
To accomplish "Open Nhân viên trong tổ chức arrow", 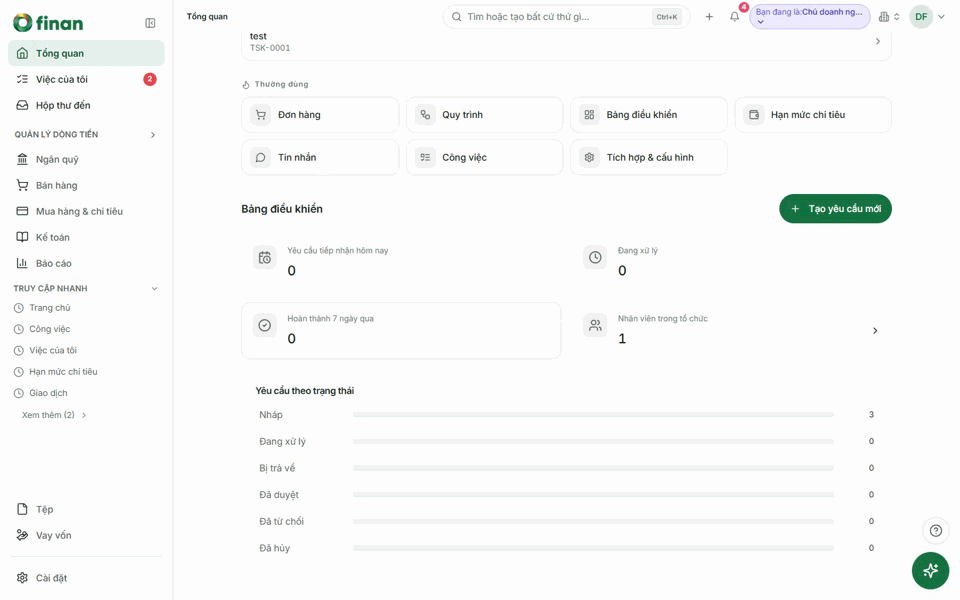I will click(x=875, y=331).
